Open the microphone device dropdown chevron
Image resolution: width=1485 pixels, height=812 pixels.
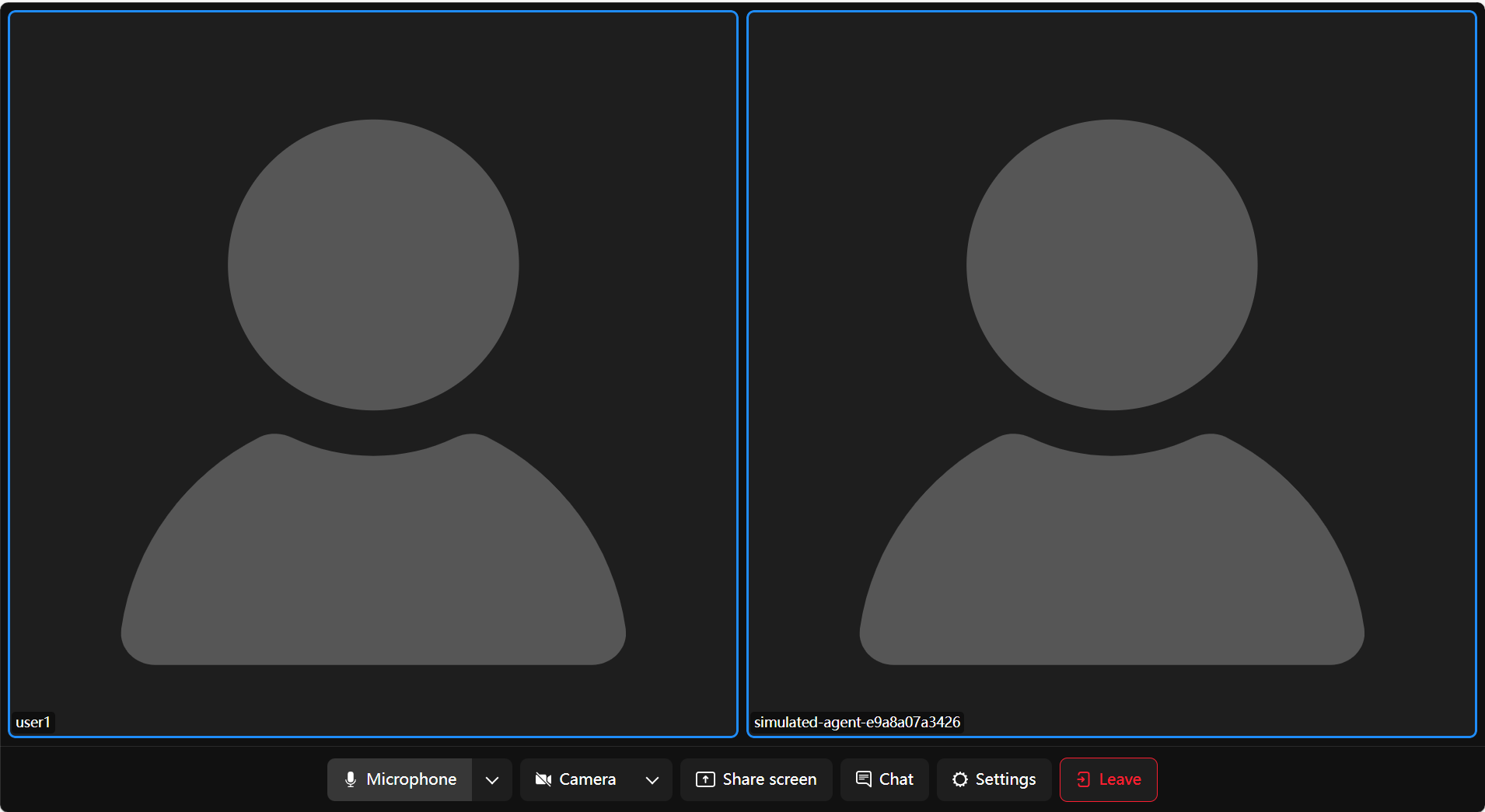tap(492, 779)
